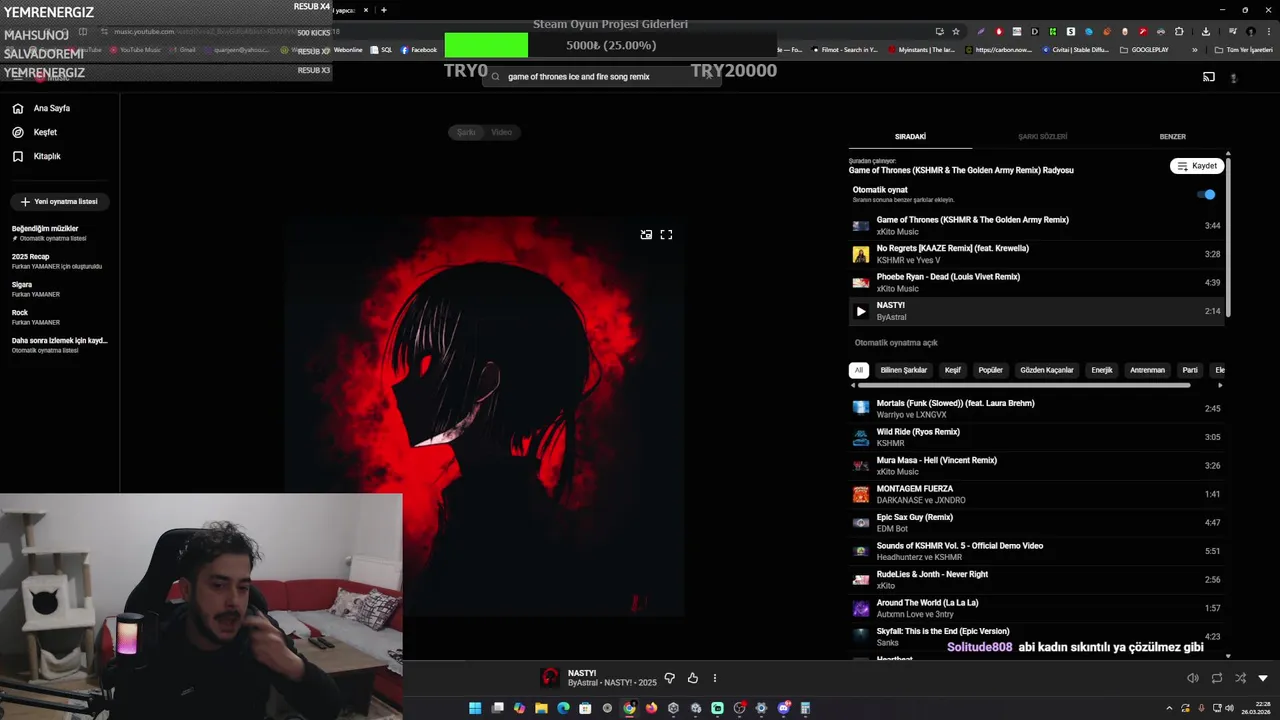The width and height of the screenshot is (1280, 720).
Task: Expand Chrome bookmarks overflow chevron
Action: pos(1194,50)
